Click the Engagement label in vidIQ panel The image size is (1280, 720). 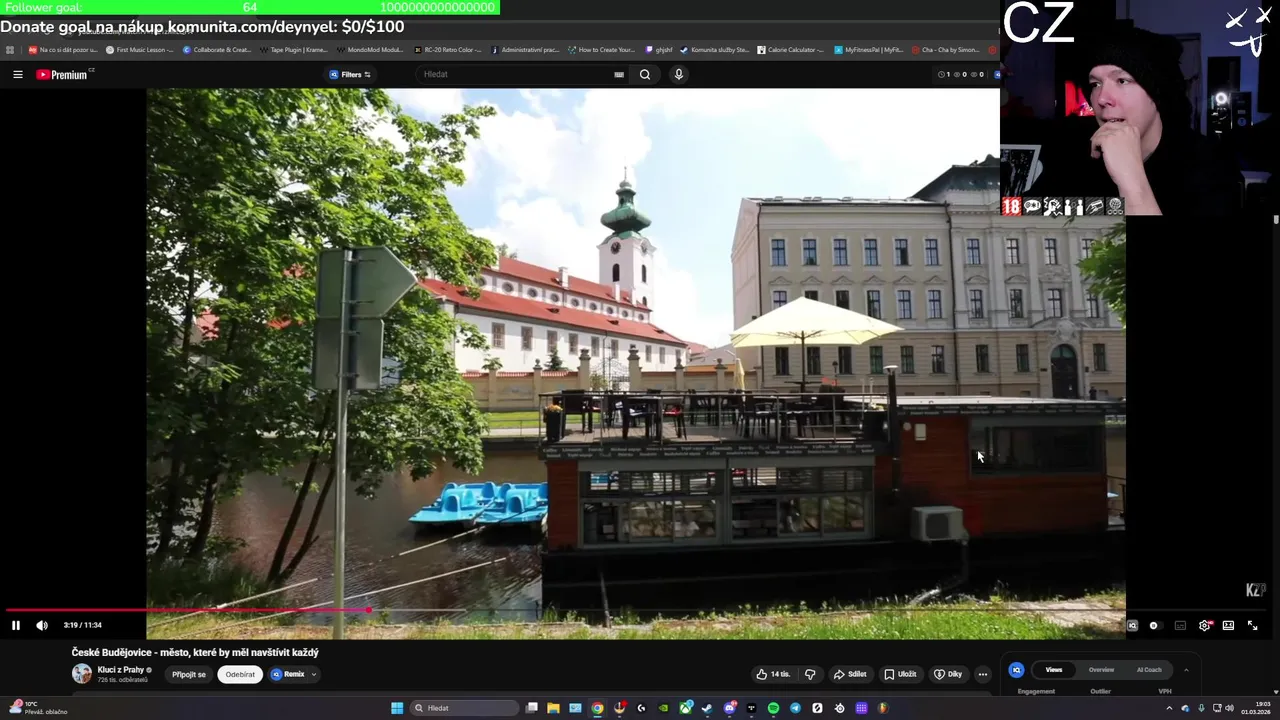click(1036, 691)
